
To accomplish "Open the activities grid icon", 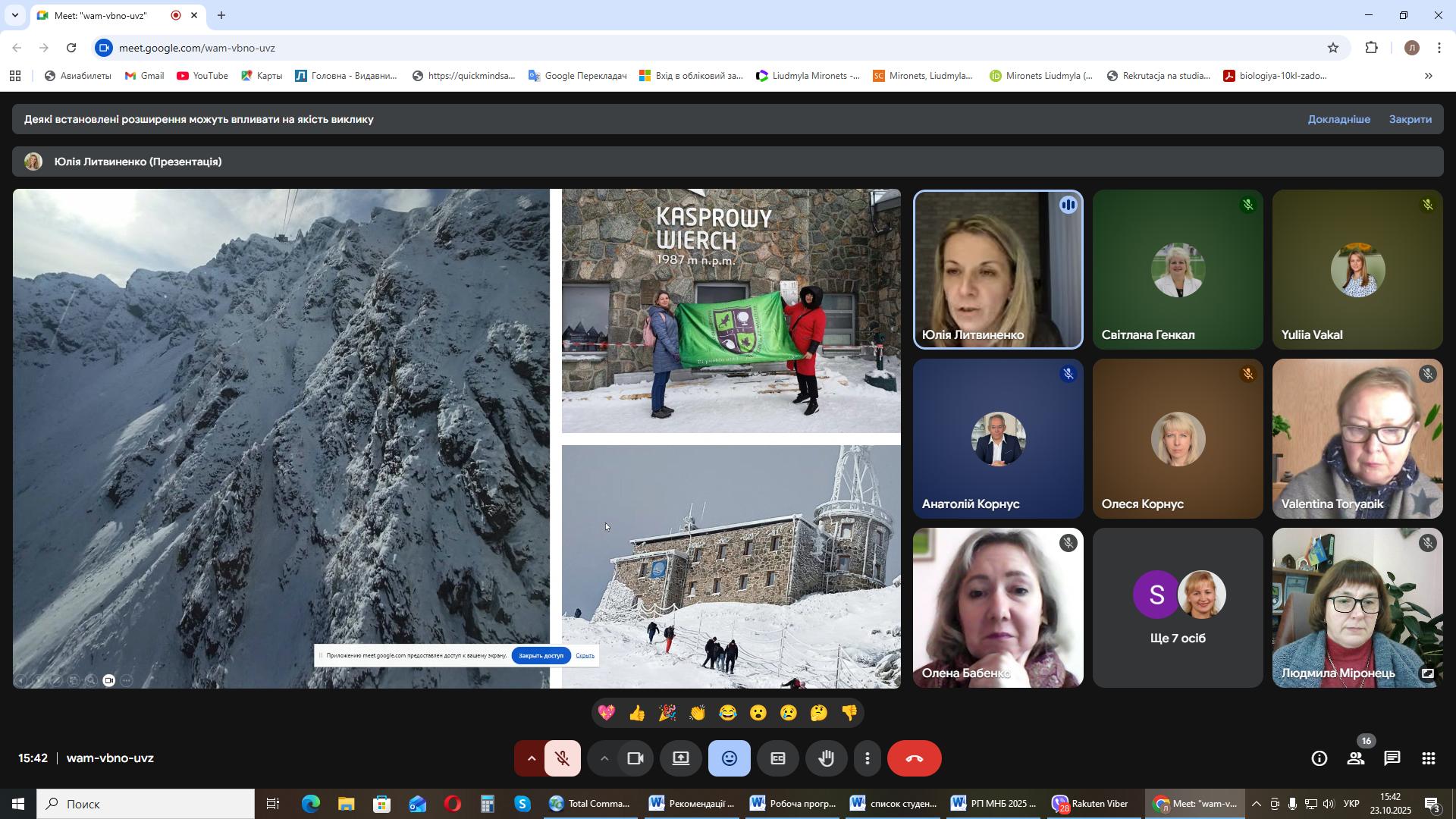I will [1429, 759].
